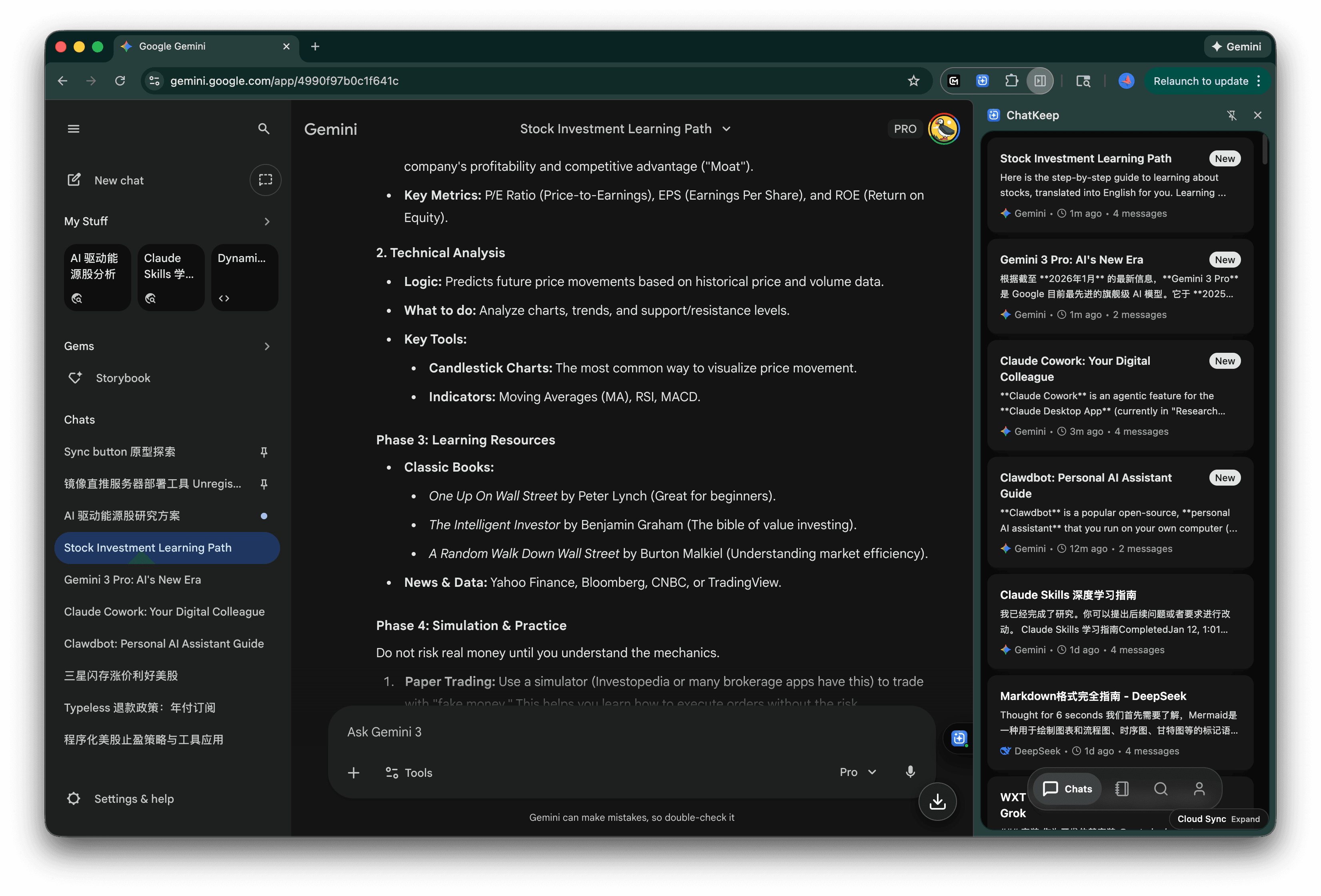The width and height of the screenshot is (1321, 896).
Task: Click the plus icon to attach files
Action: coord(354,773)
